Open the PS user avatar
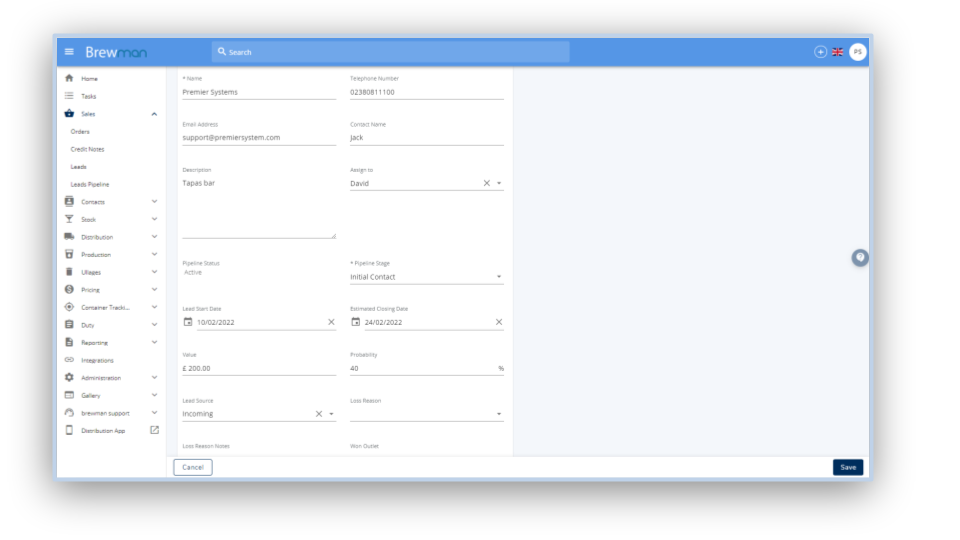 point(858,52)
